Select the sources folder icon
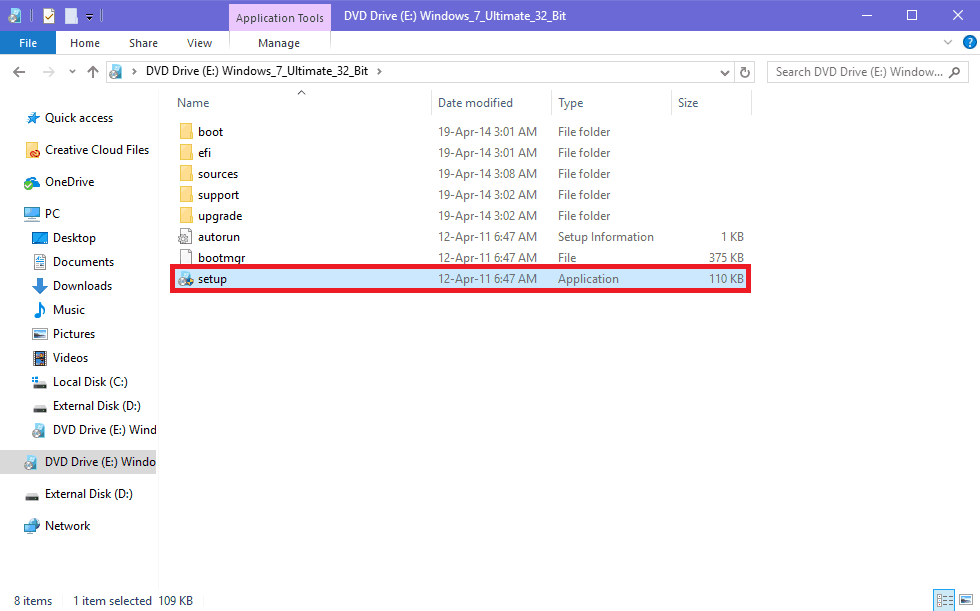The image size is (980, 611). click(186, 174)
